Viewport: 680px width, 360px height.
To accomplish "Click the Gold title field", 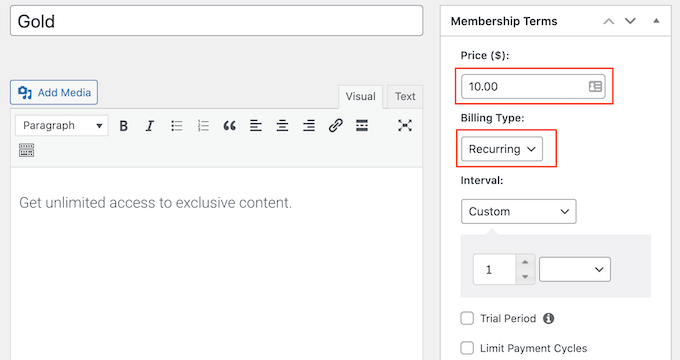I will click(x=216, y=21).
